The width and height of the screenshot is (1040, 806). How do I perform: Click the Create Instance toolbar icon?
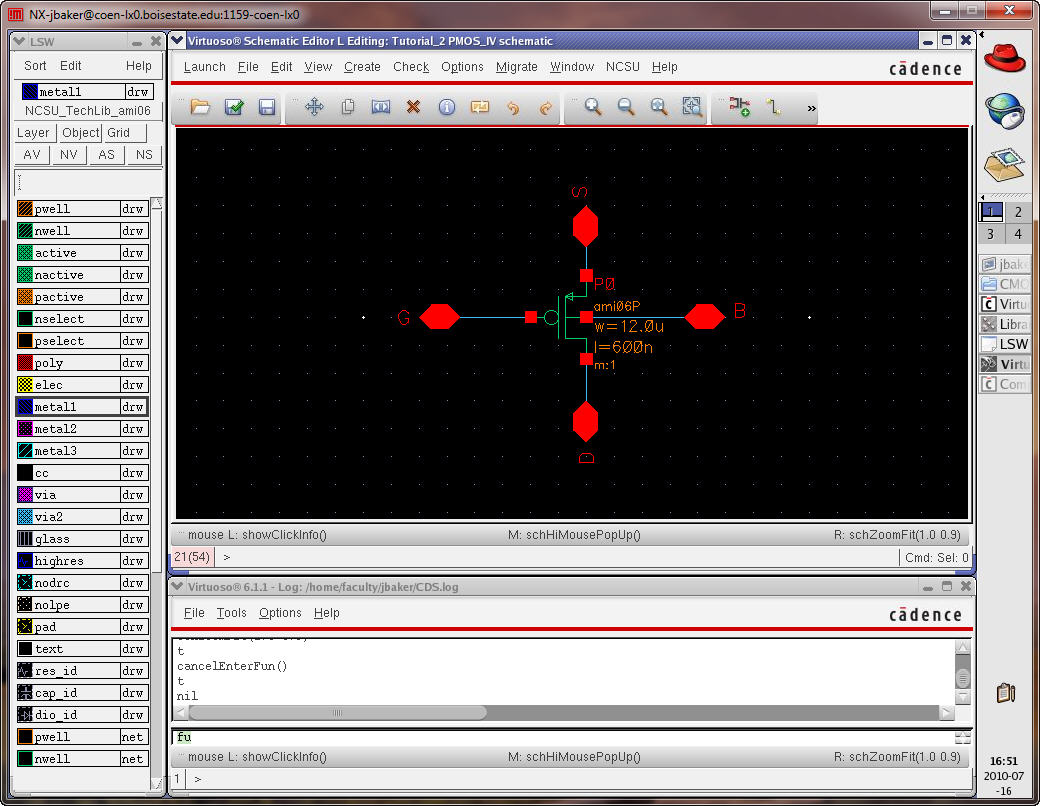(x=740, y=107)
